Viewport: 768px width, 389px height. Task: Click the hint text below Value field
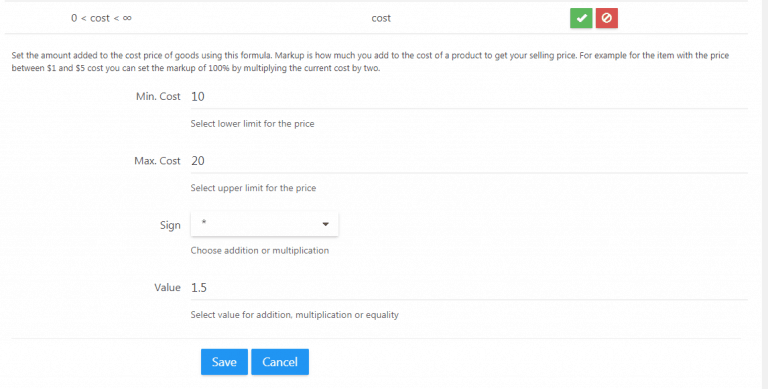(x=294, y=315)
